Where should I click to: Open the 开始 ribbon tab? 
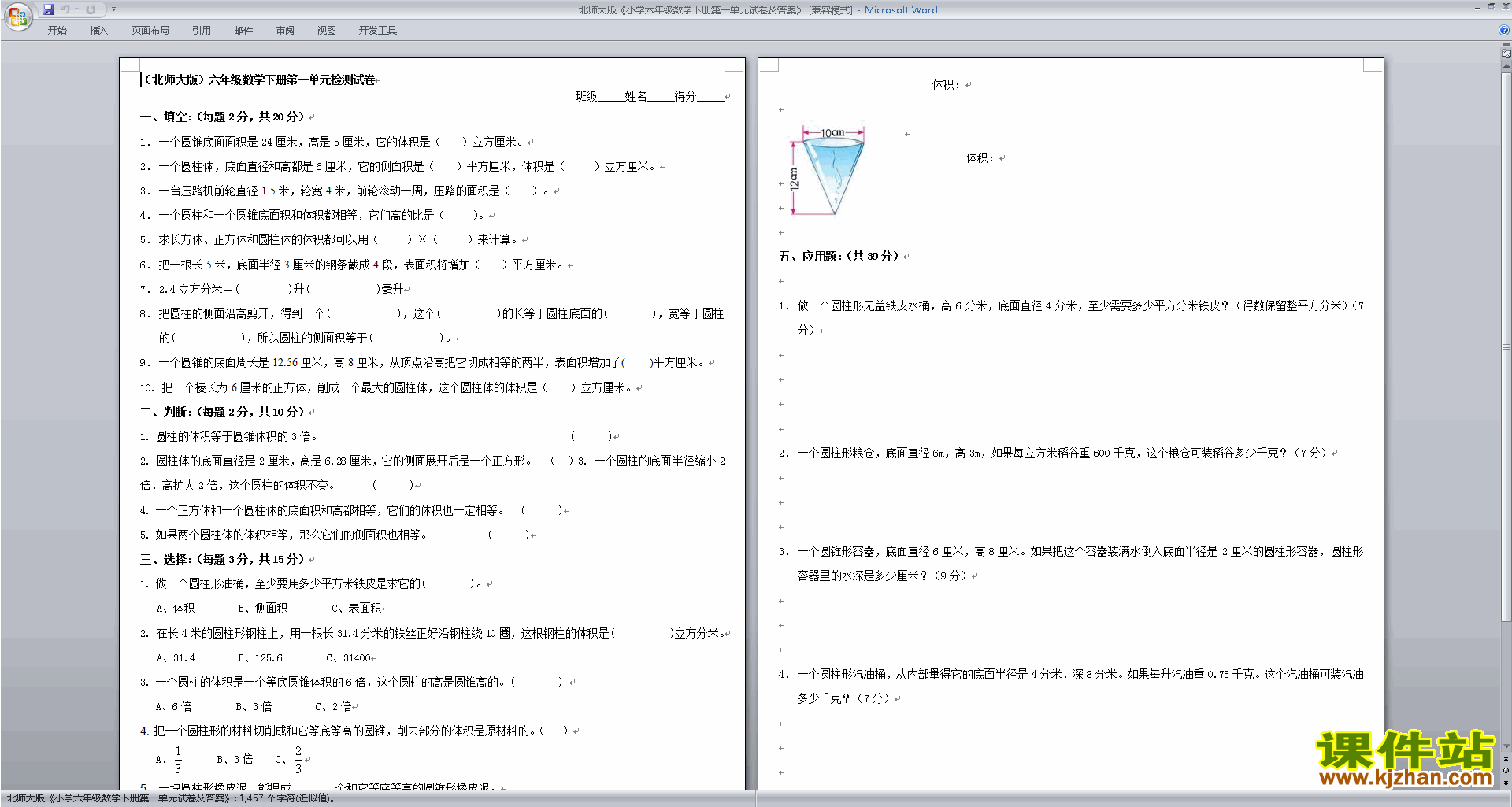57,31
